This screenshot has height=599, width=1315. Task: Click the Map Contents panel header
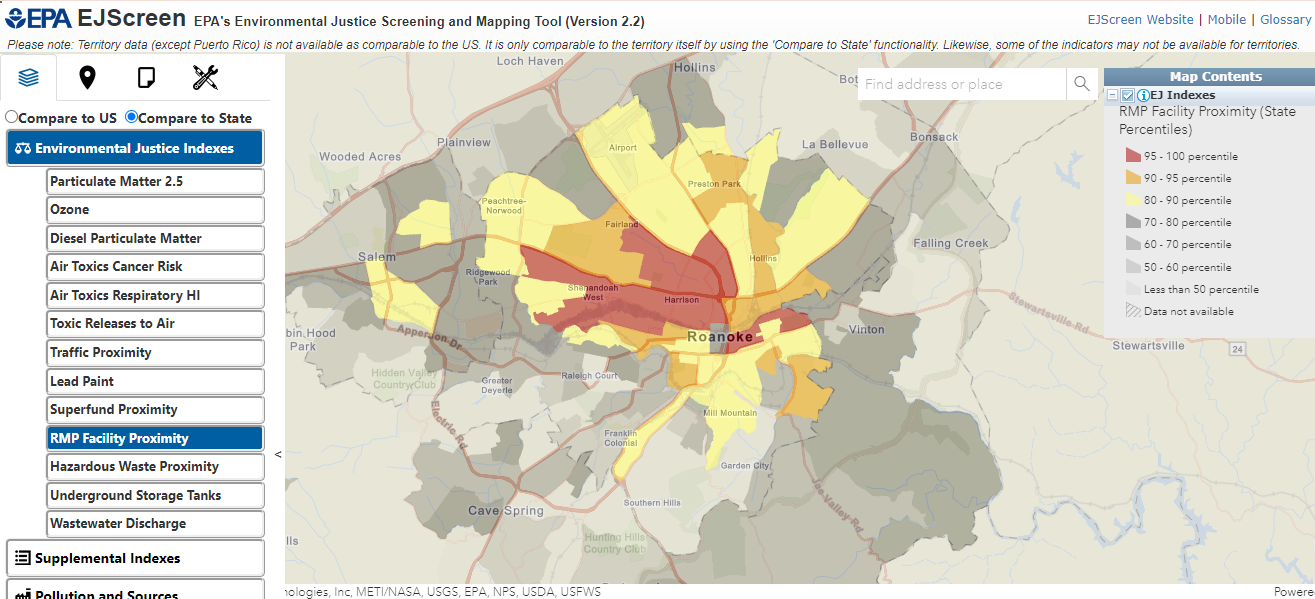1209,76
